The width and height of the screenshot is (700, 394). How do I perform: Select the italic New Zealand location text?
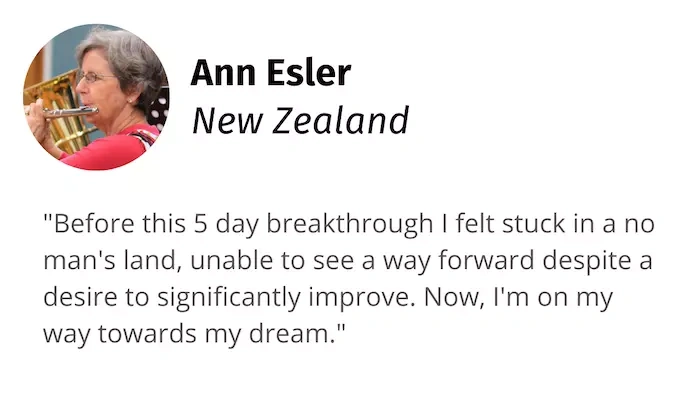[x=300, y=120]
